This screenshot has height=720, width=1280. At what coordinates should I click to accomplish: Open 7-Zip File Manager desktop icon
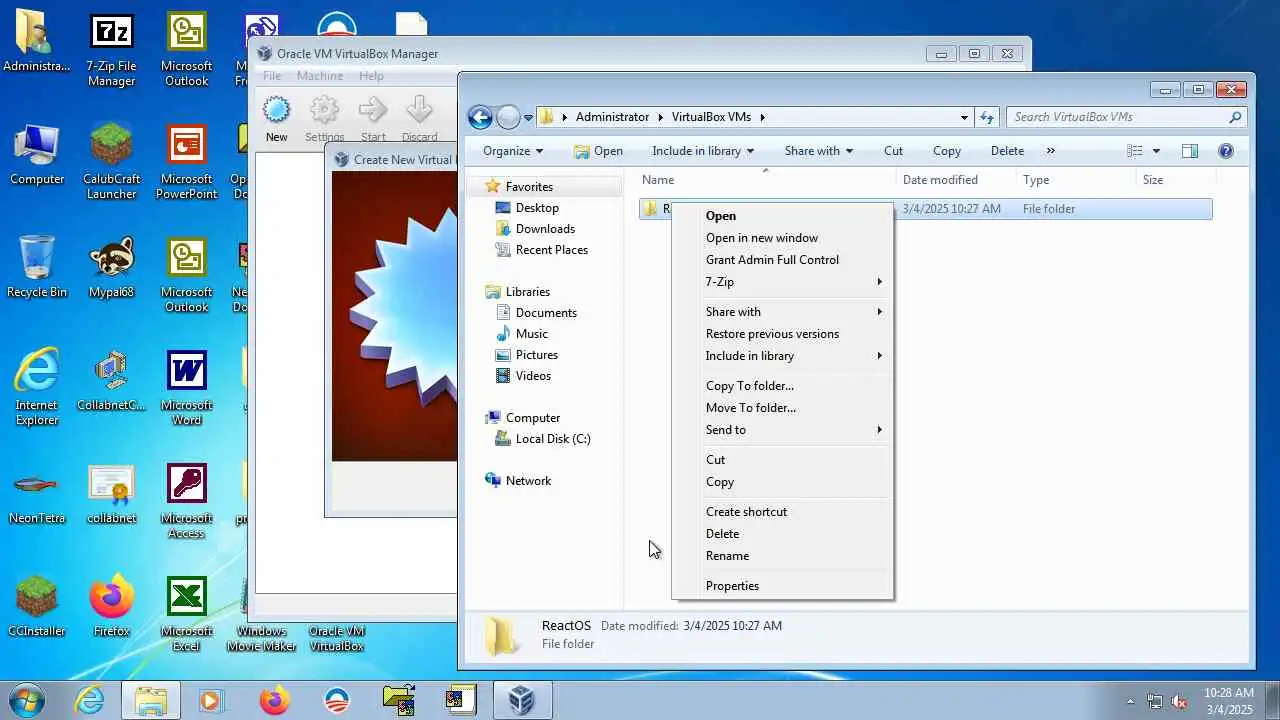click(x=111, y=50)
